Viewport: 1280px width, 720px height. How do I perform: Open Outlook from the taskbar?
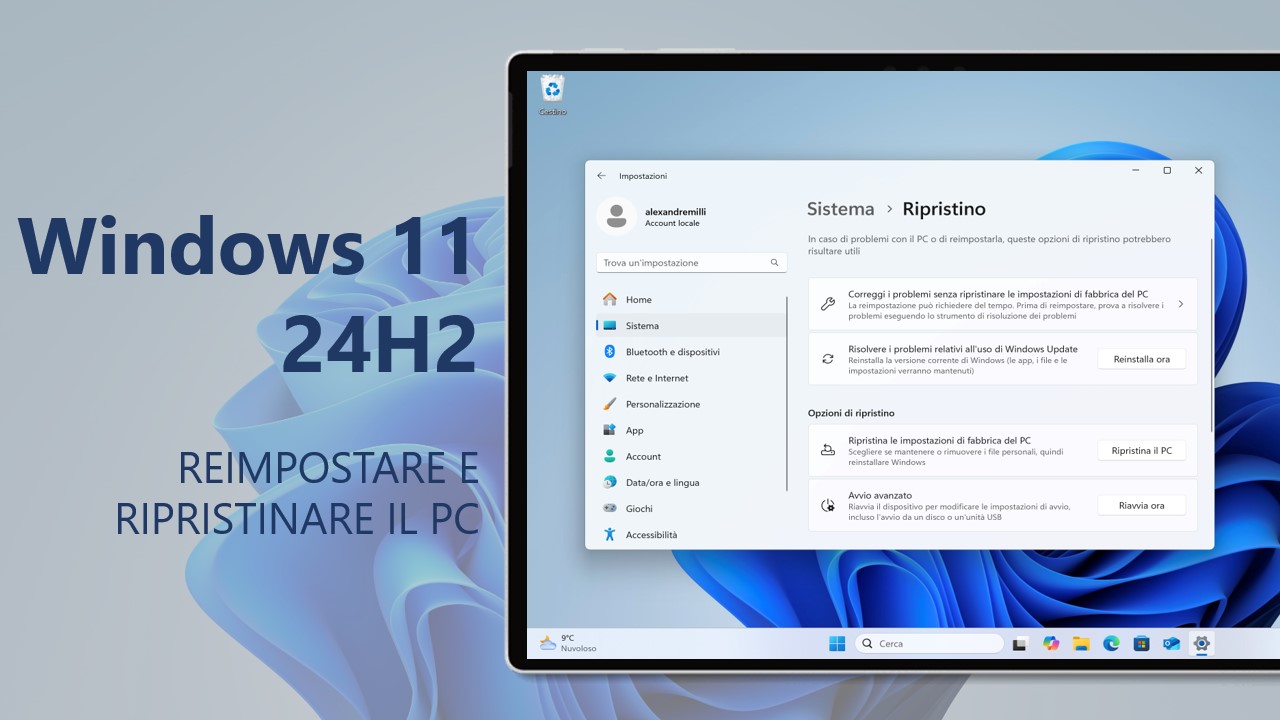click(x=1171, y=644)
